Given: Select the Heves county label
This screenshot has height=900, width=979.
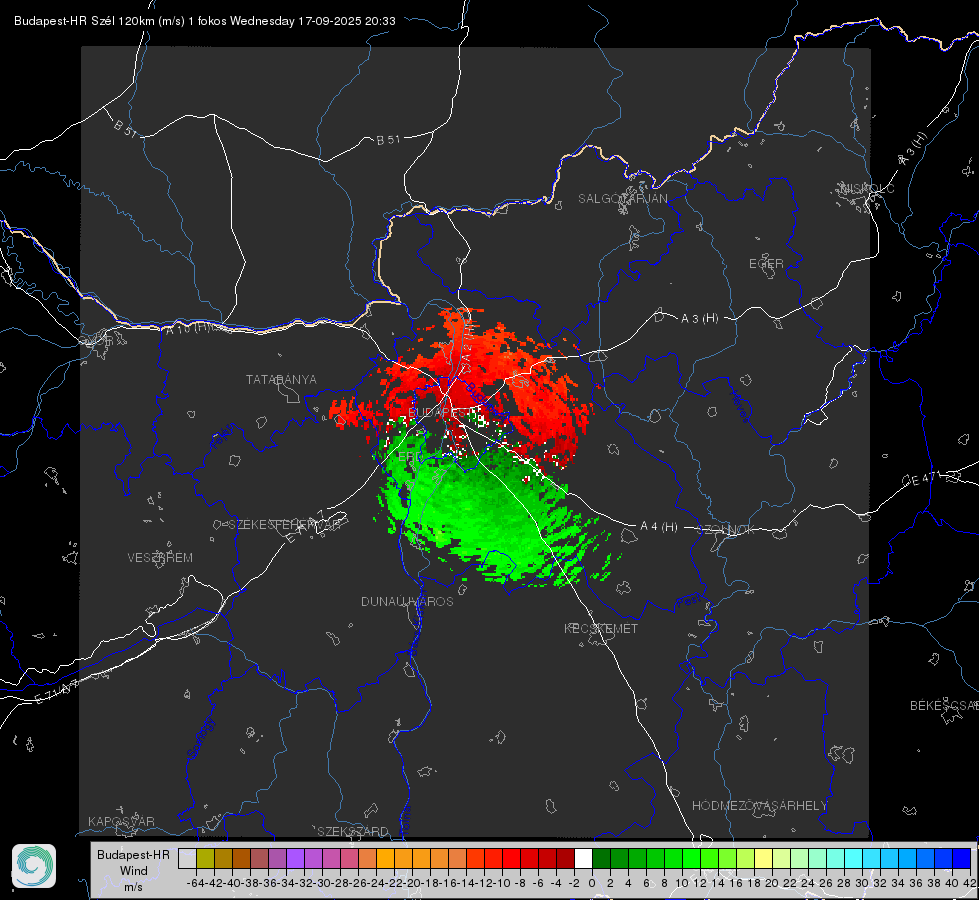Looking at the screenshot, I should tap(739, 406).
